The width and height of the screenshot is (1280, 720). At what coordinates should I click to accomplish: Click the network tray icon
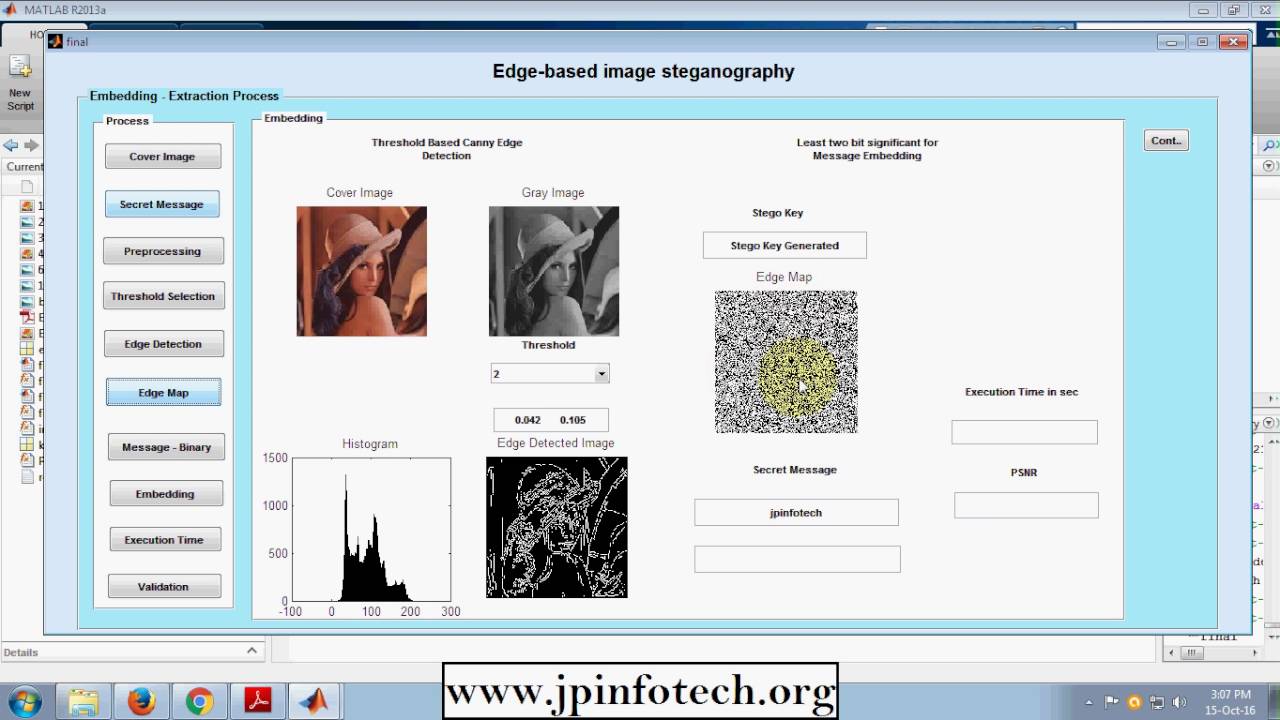tap(1157, 702)
